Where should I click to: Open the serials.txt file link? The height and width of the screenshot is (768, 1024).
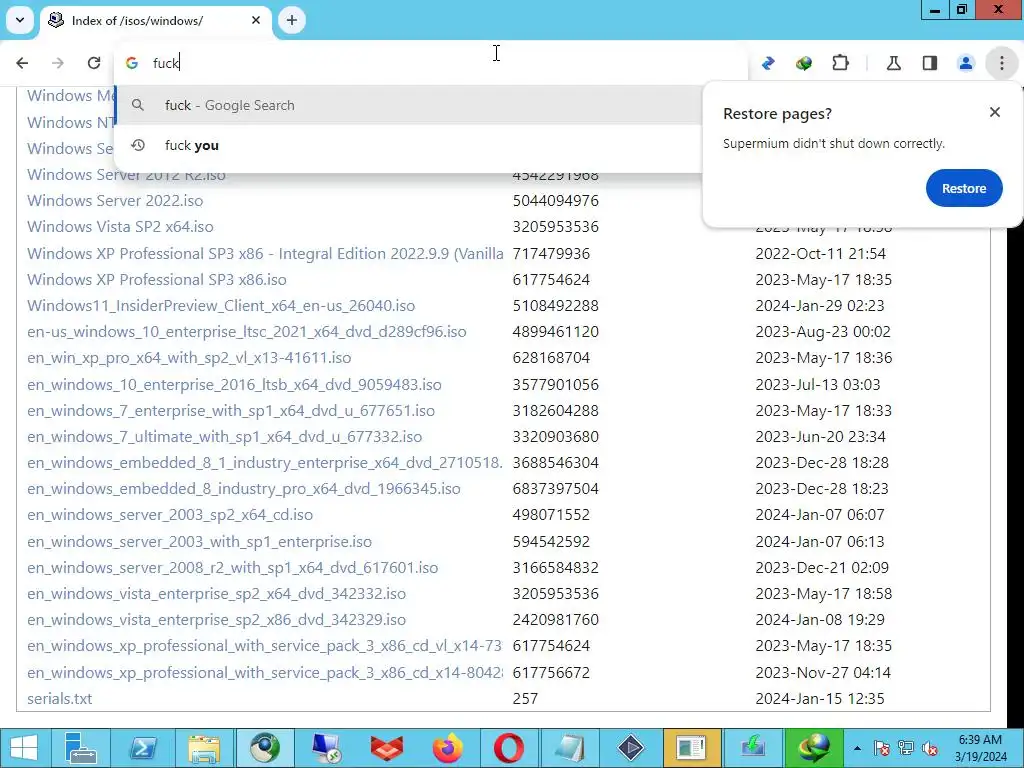click(x=59, y=699)
